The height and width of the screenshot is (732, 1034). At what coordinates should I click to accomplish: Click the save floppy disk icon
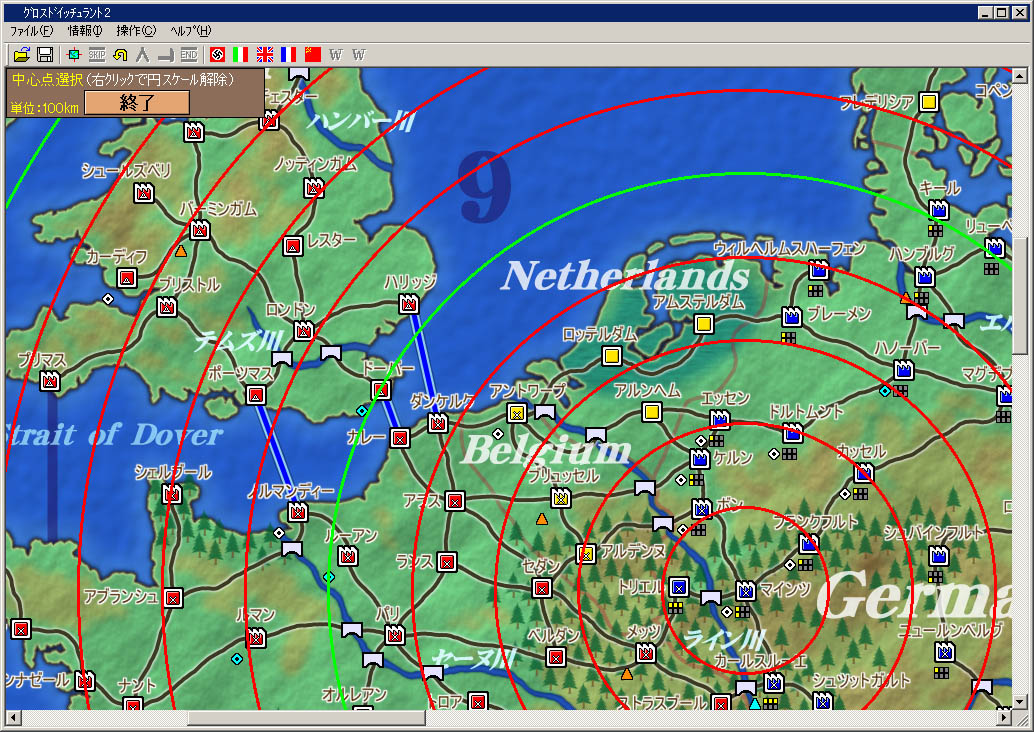[45, 54]
